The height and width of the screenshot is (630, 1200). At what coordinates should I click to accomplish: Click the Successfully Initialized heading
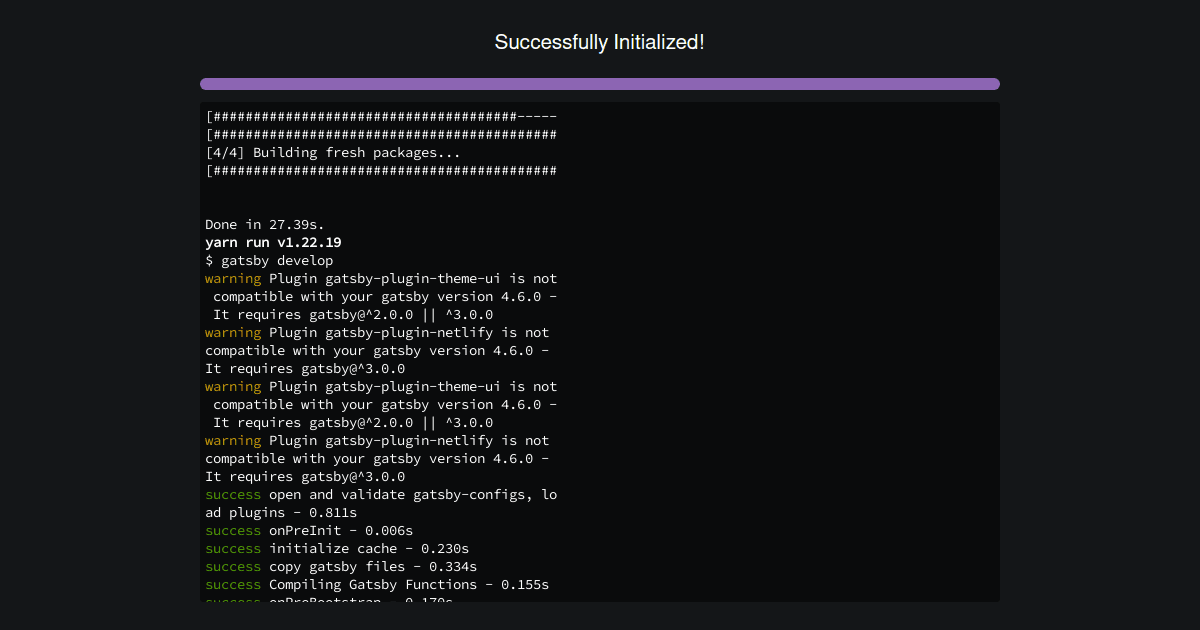click(x=599, y=42)
